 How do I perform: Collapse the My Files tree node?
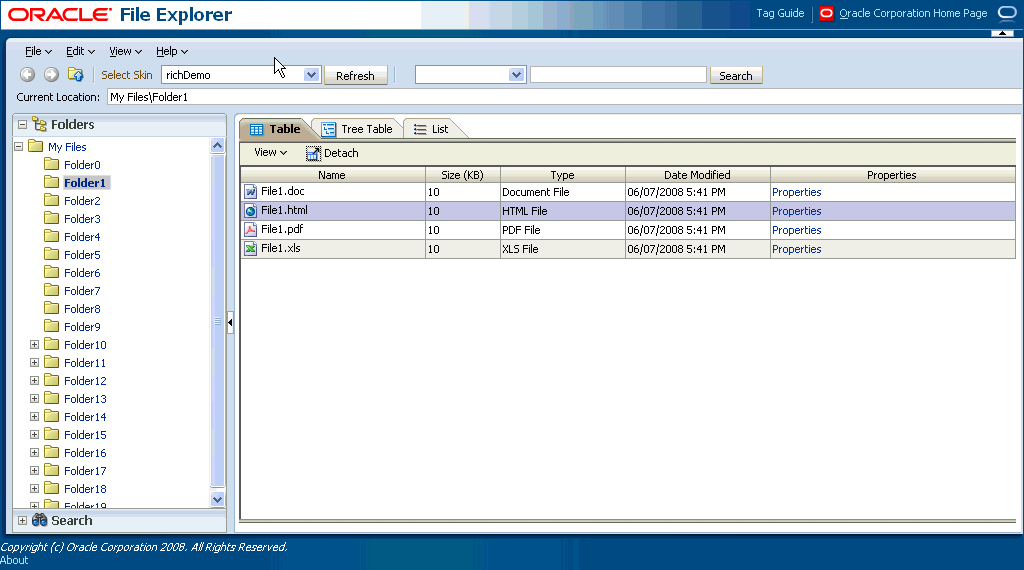tap(19, 146)
